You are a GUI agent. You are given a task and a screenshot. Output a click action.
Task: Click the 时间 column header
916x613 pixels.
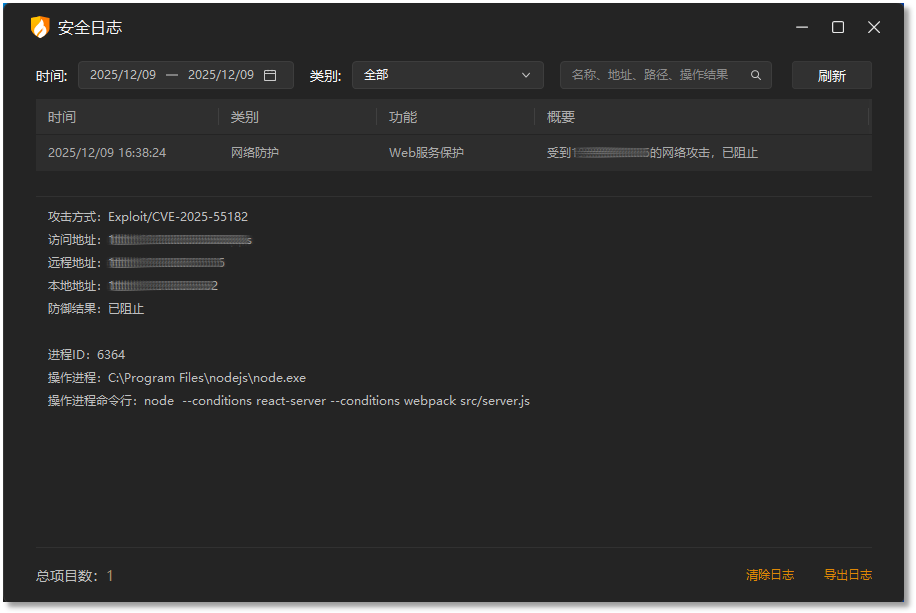62,117
